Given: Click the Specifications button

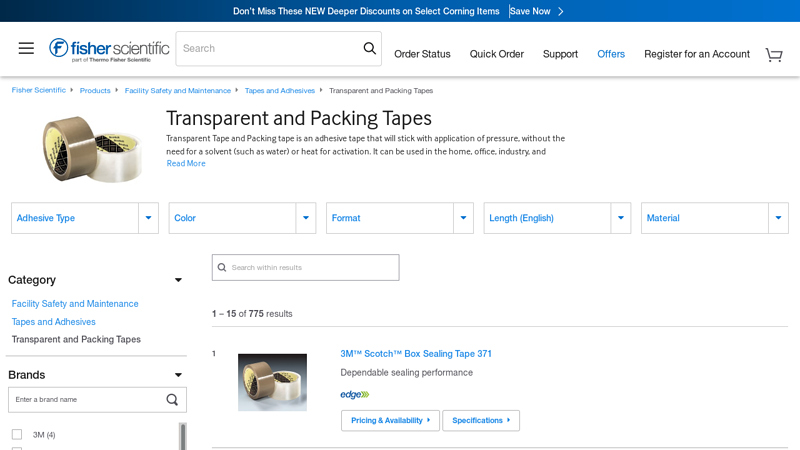Looking at the screenshot, I should (x=481, y=420).
